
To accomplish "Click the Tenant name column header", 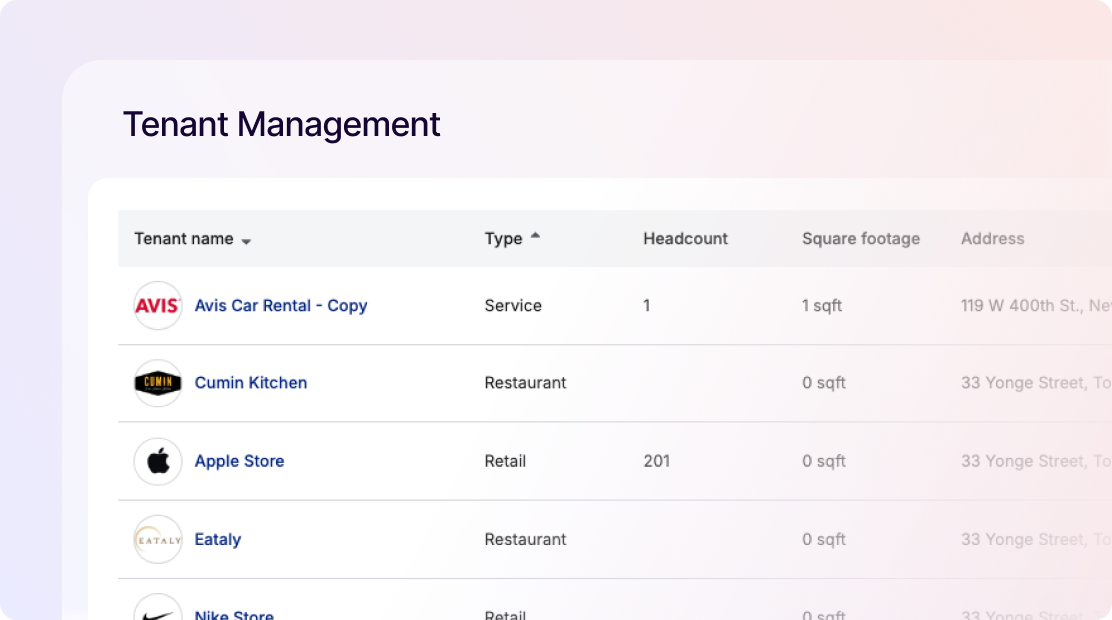I will click(x=184, y=239).
